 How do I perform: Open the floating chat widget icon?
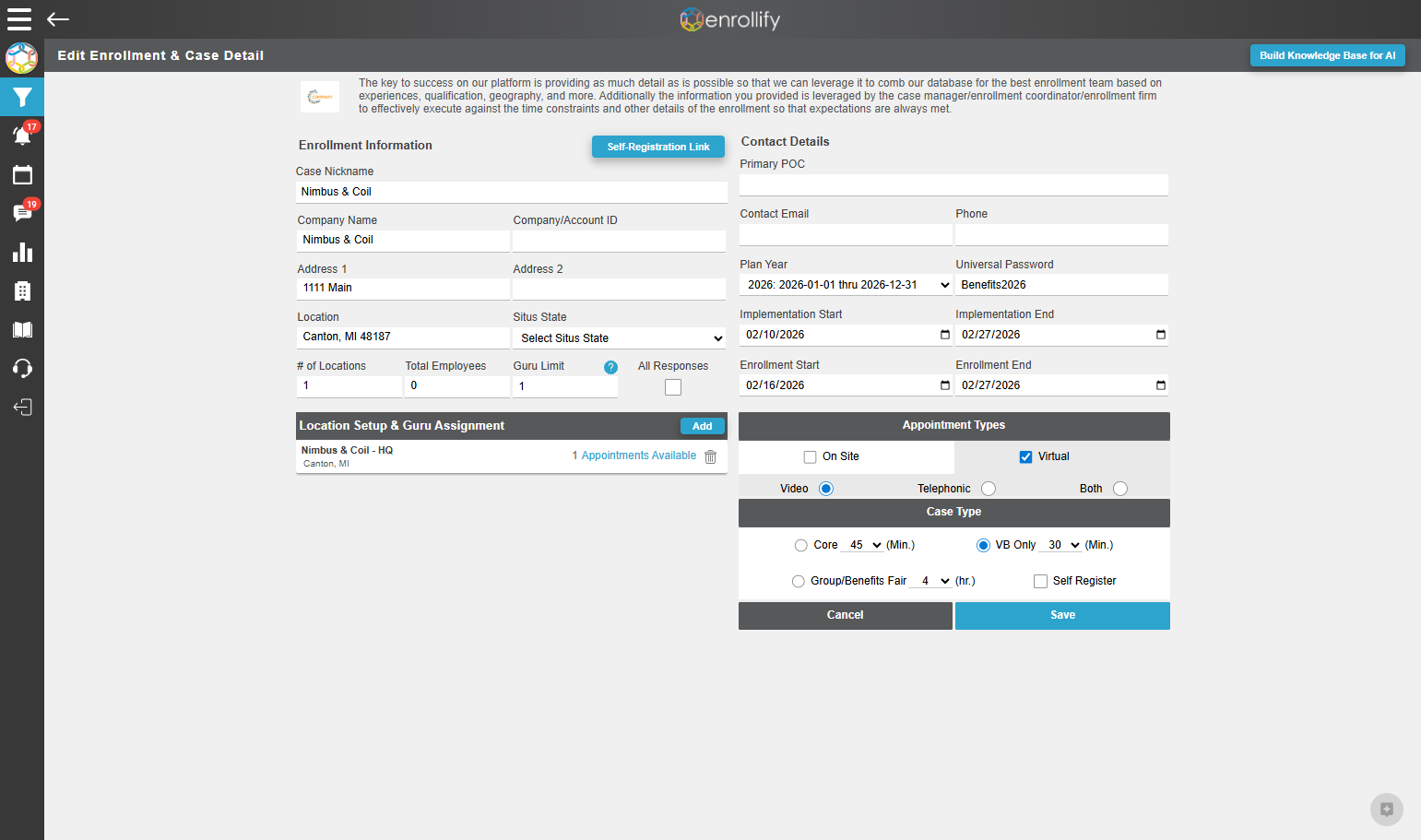click(1386, 810)
